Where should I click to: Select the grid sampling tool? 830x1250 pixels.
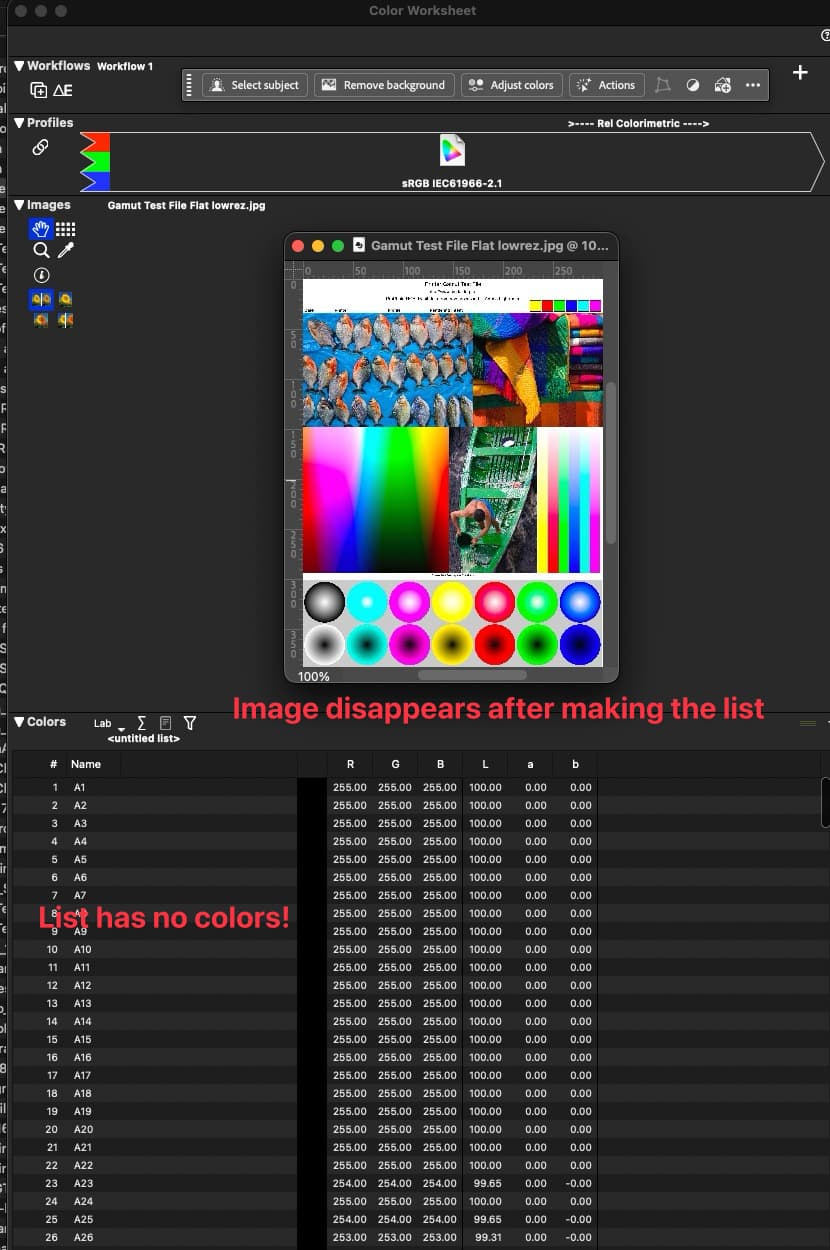click(x=66, y=229)
